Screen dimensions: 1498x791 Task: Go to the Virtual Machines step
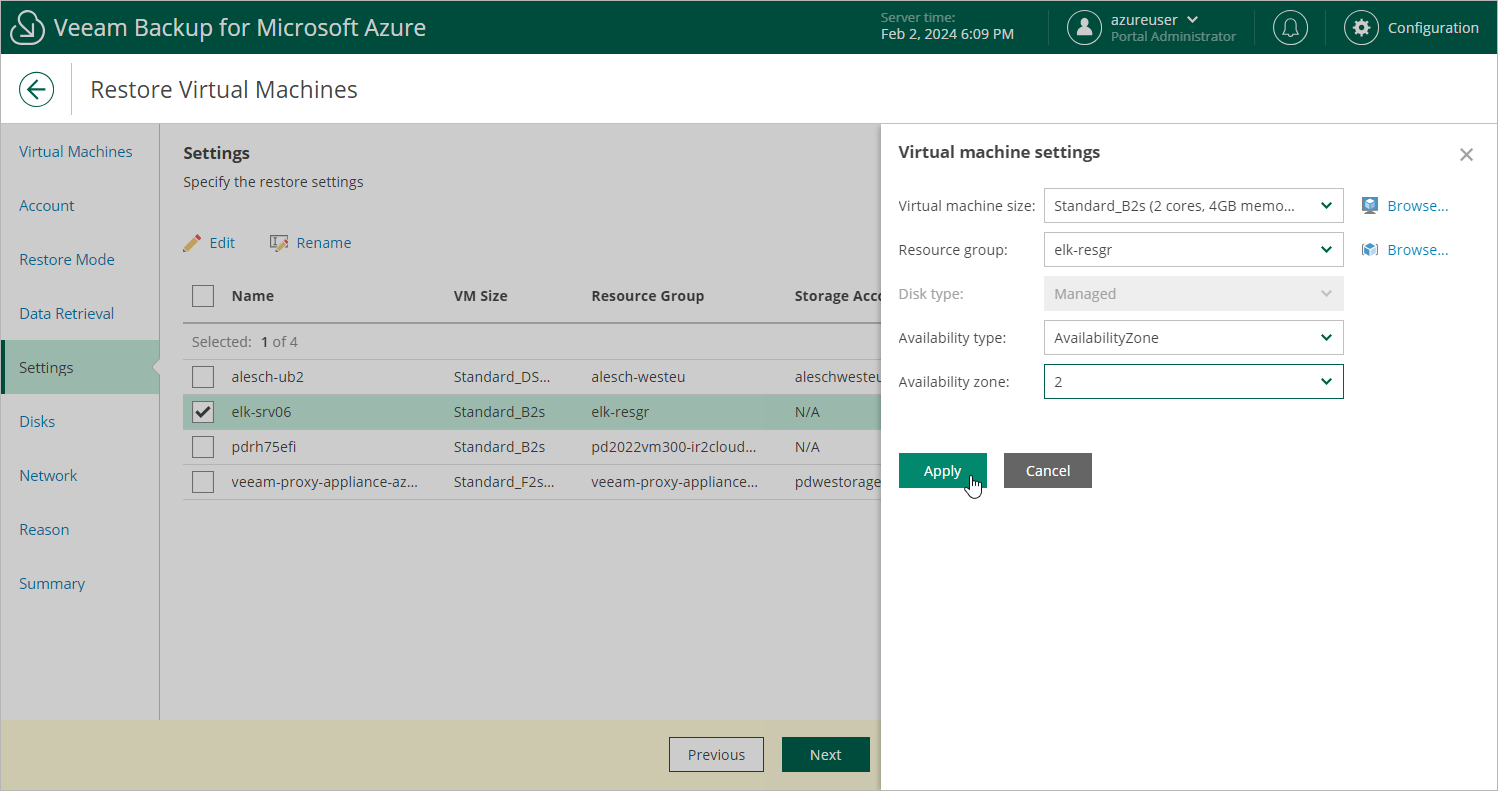[x=76, y=152]
